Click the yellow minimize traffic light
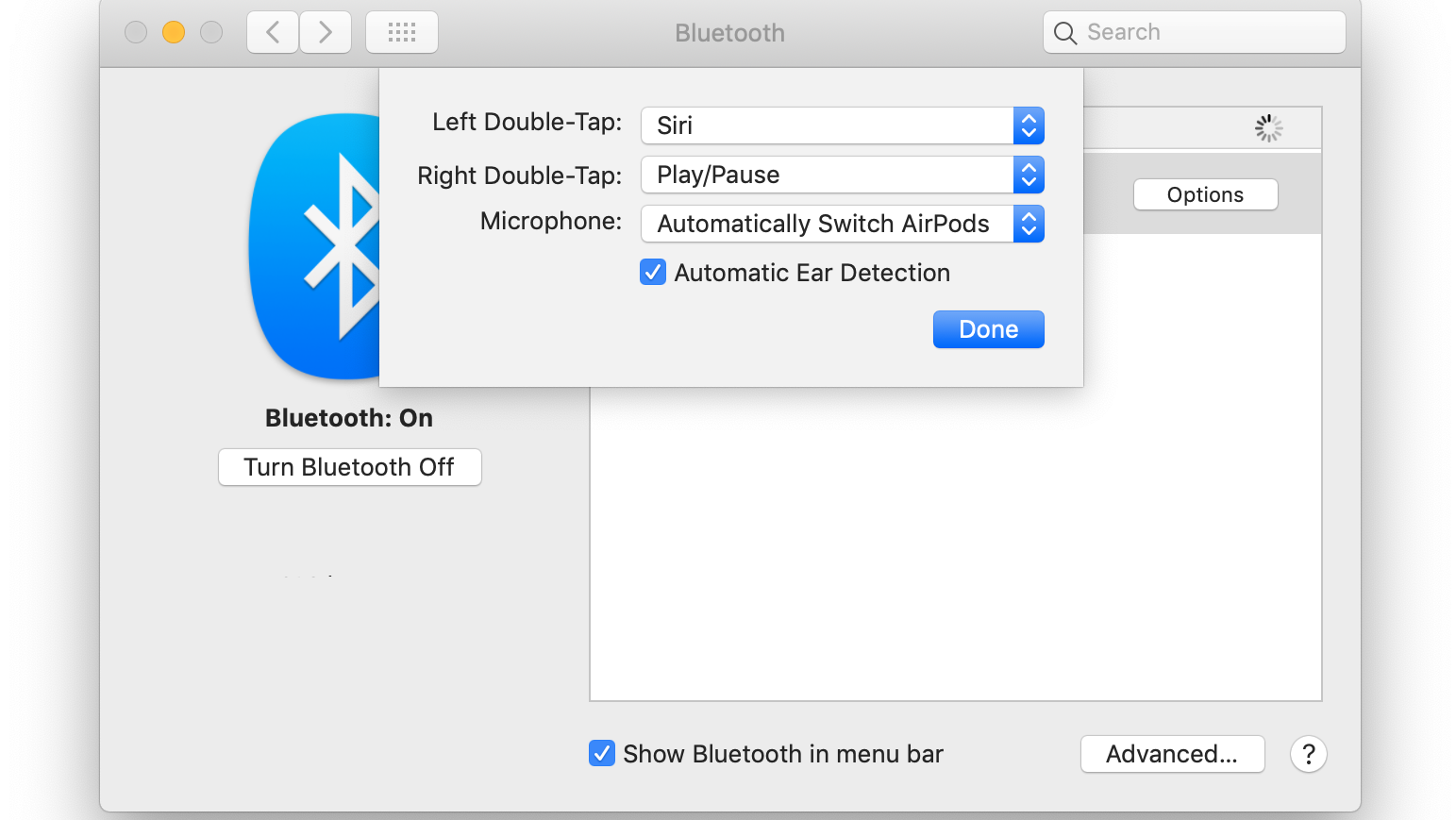This screenshot has height=820, width=1456. click(x=173, y=31)
